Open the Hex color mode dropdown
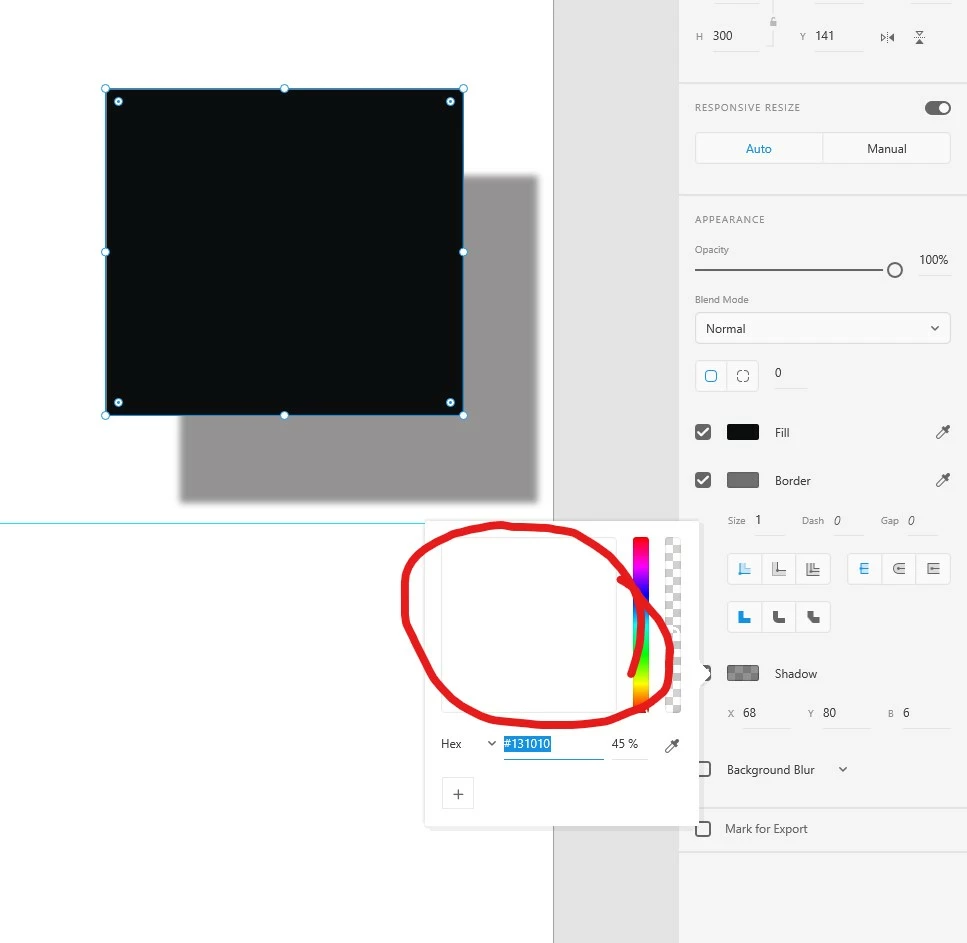The height and width of the screenshot is (943, 967). [x=468, y=744]
